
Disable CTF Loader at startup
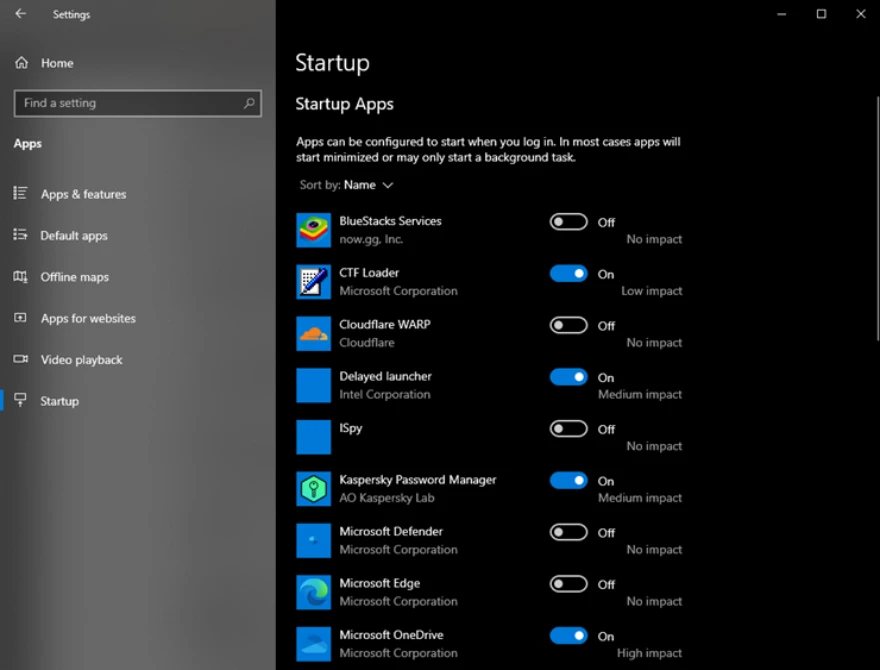tap(568, 273)
